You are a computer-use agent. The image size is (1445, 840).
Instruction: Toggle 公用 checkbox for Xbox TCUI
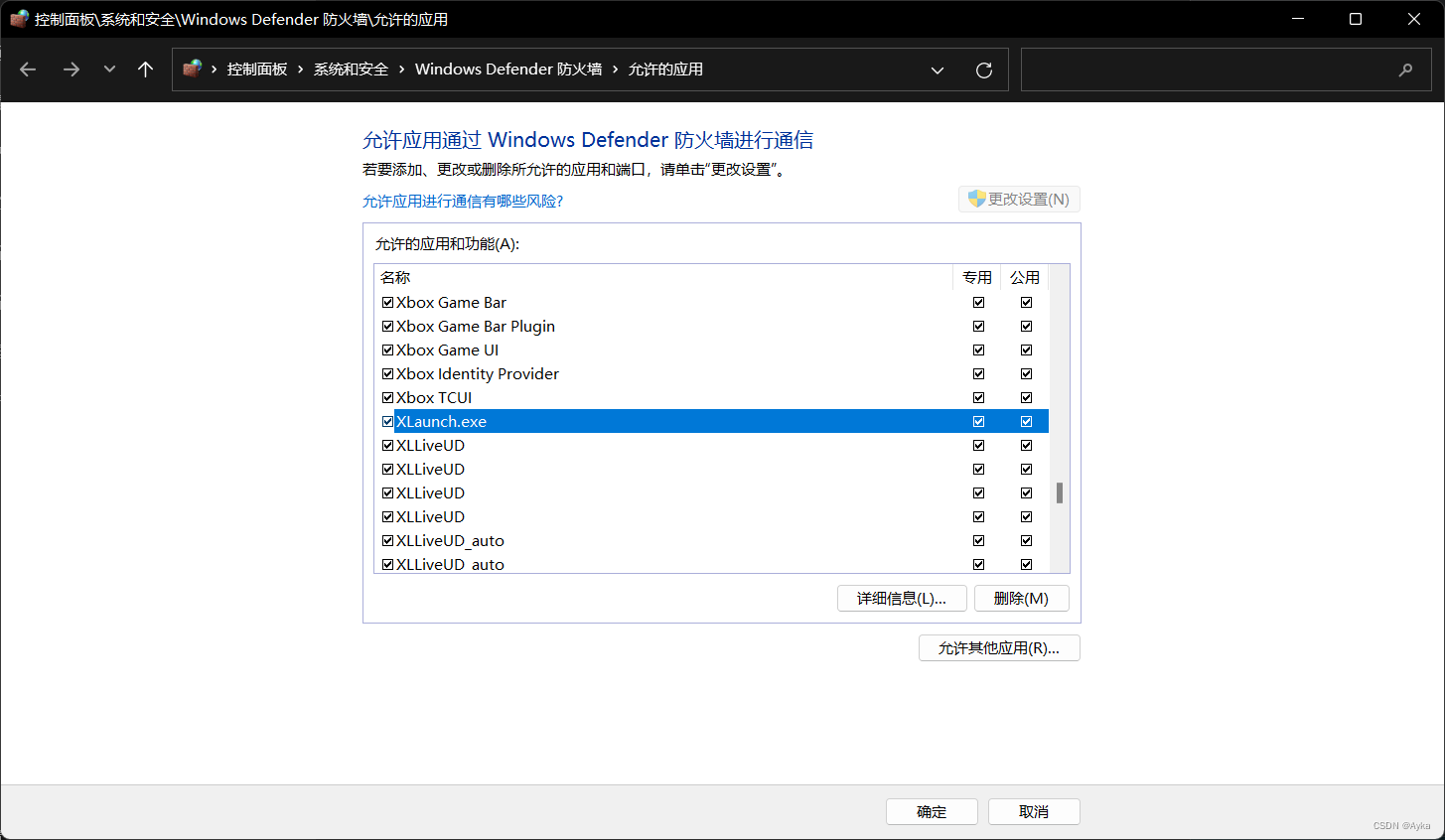pos(1026,397)
